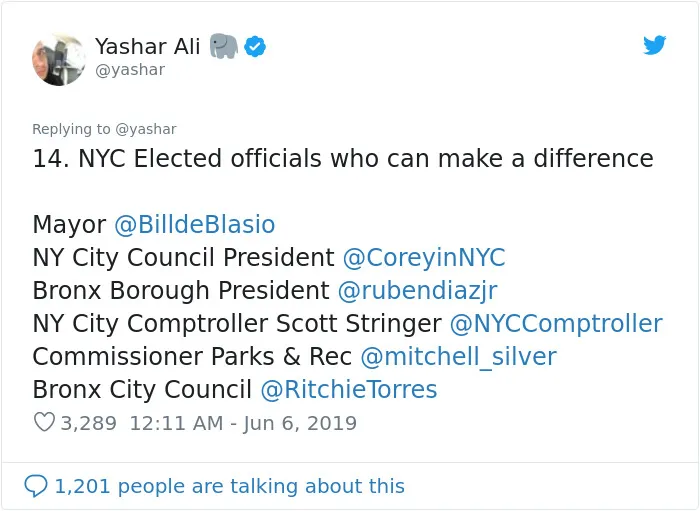Open the @rubendiazjr mention
Image resolution: width=700 pixels, height=511 pixels.
pos(417,291)
